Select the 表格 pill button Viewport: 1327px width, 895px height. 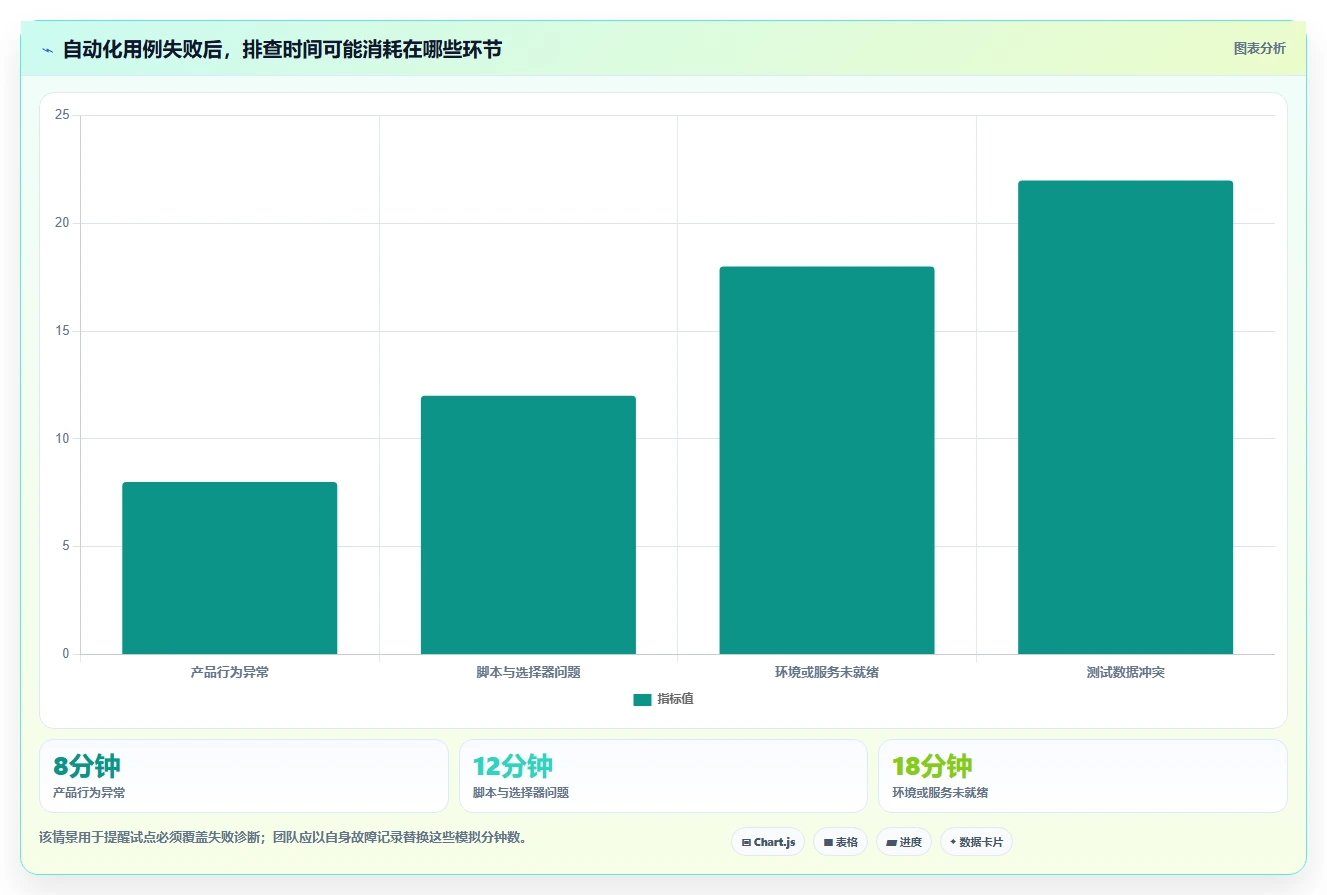point(840,842)
